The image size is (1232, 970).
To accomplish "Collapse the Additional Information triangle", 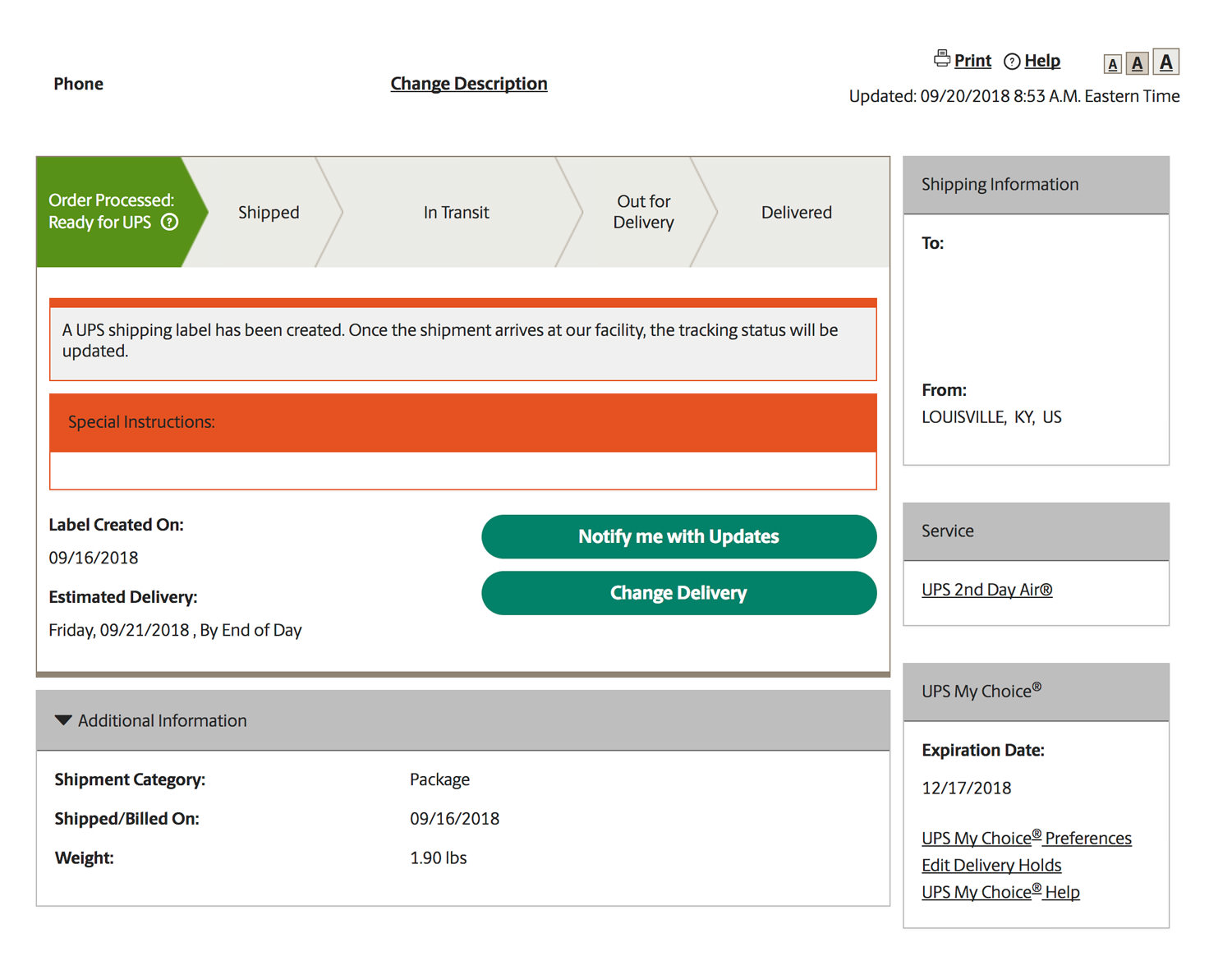I will pos(63,720).
